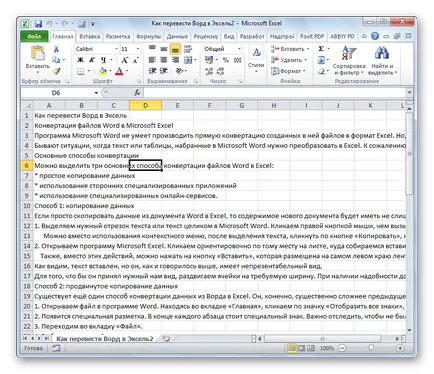Increase decimal places
The image size is (434, 374).
(x=209, y=71)
